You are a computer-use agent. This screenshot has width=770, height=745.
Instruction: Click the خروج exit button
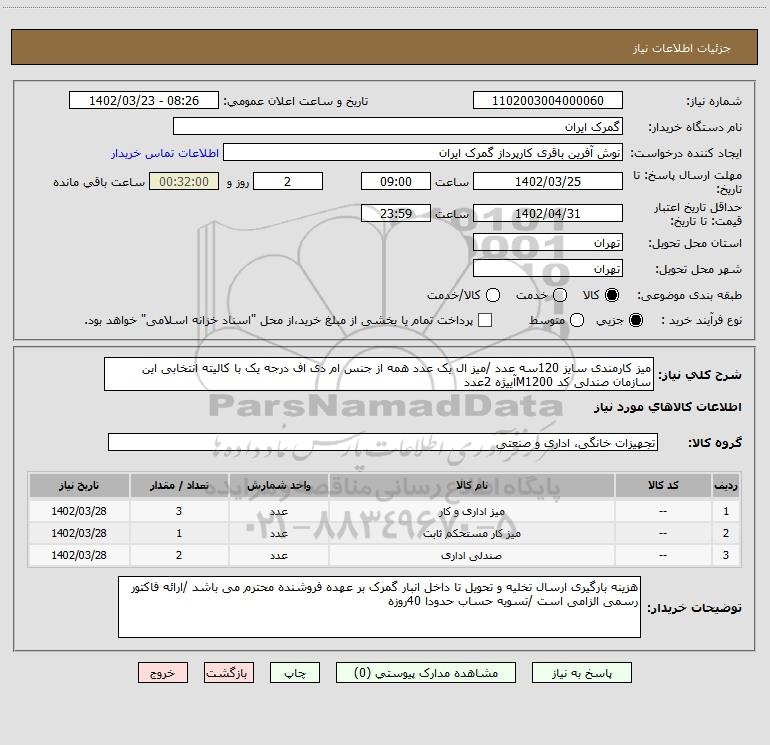[x=163, y=672]
